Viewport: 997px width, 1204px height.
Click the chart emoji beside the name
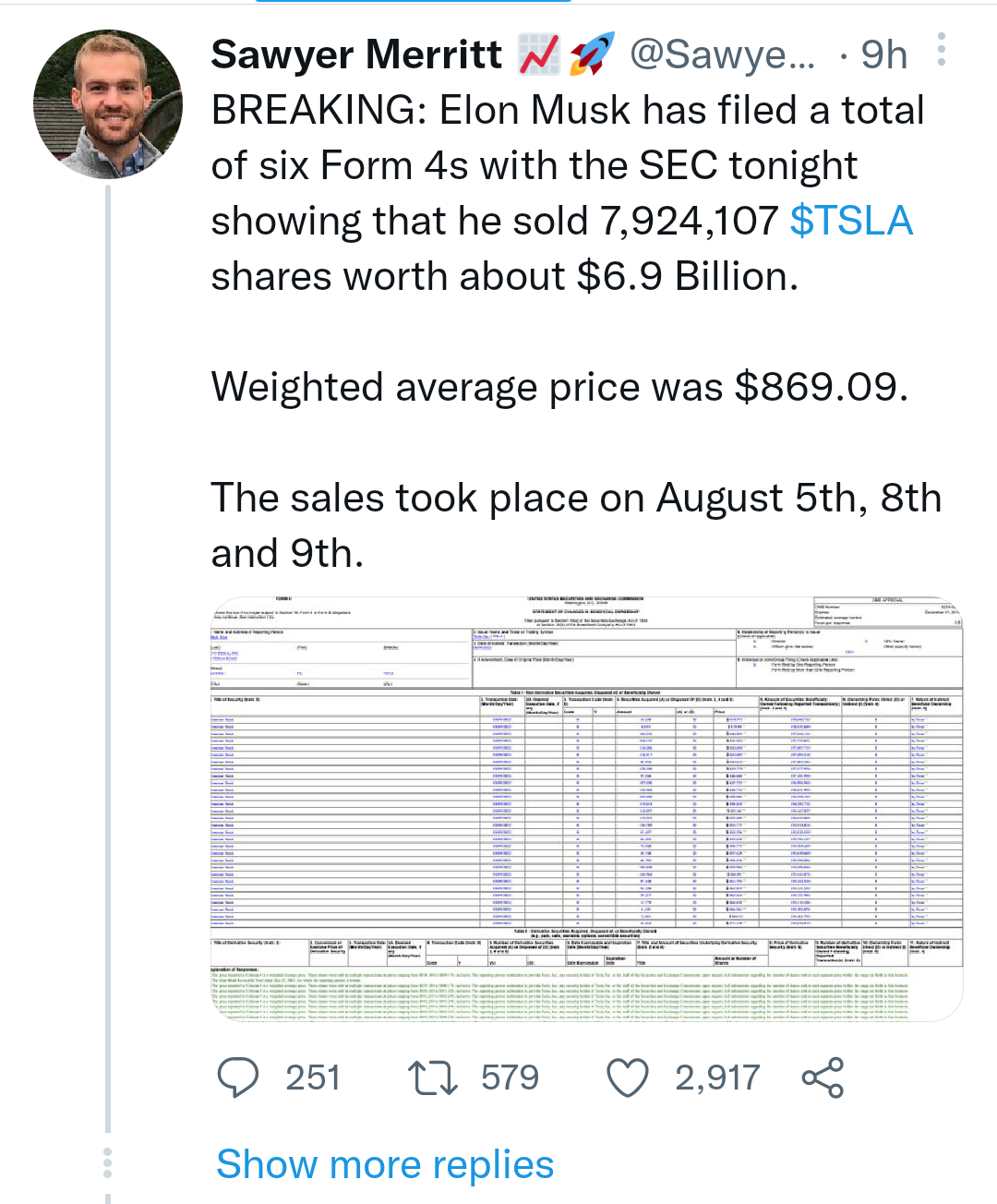pos(538,54)
